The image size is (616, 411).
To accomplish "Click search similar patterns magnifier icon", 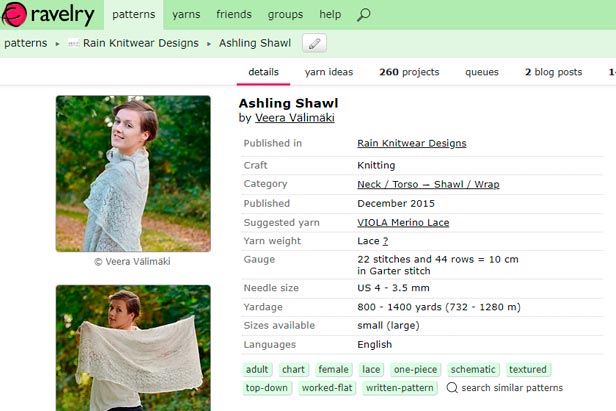I will [452, 388].
